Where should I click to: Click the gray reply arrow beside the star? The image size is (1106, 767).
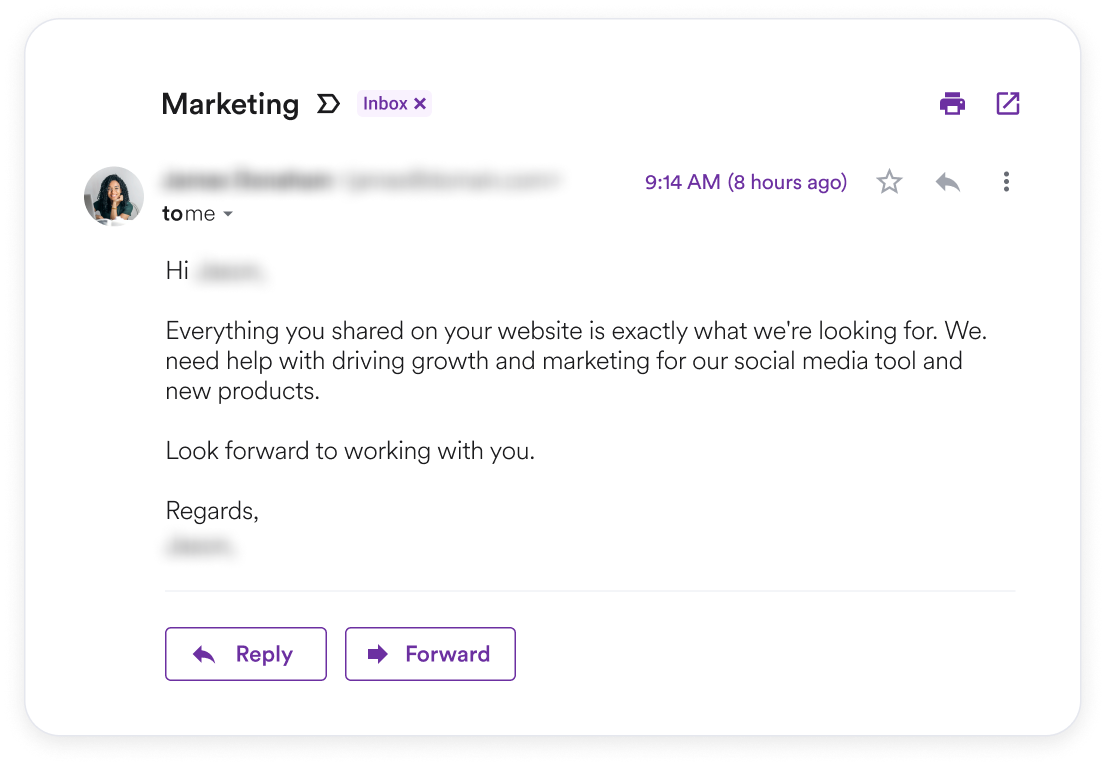[947, 182]
